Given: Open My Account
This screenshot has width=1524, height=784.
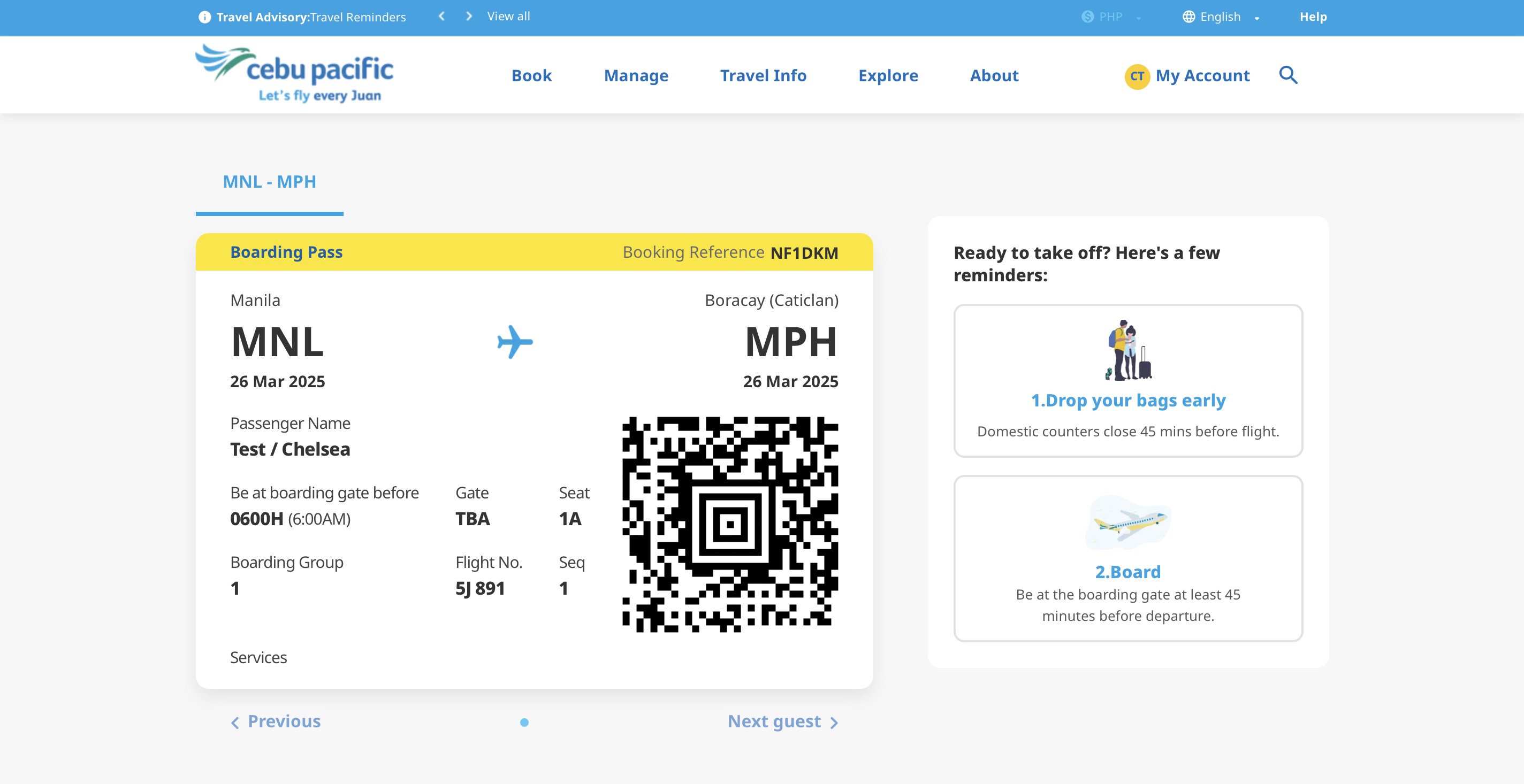Looking at the screenshot, I should point(1202,76).
